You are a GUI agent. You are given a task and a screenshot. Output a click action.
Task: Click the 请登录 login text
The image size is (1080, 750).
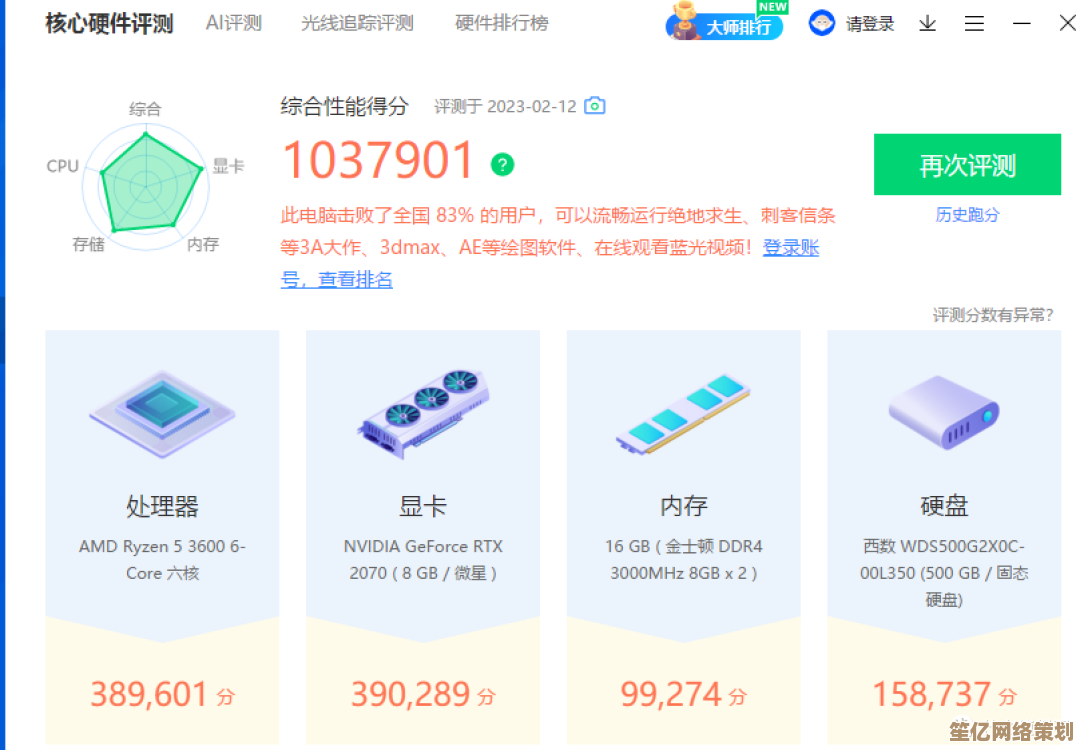870,24
